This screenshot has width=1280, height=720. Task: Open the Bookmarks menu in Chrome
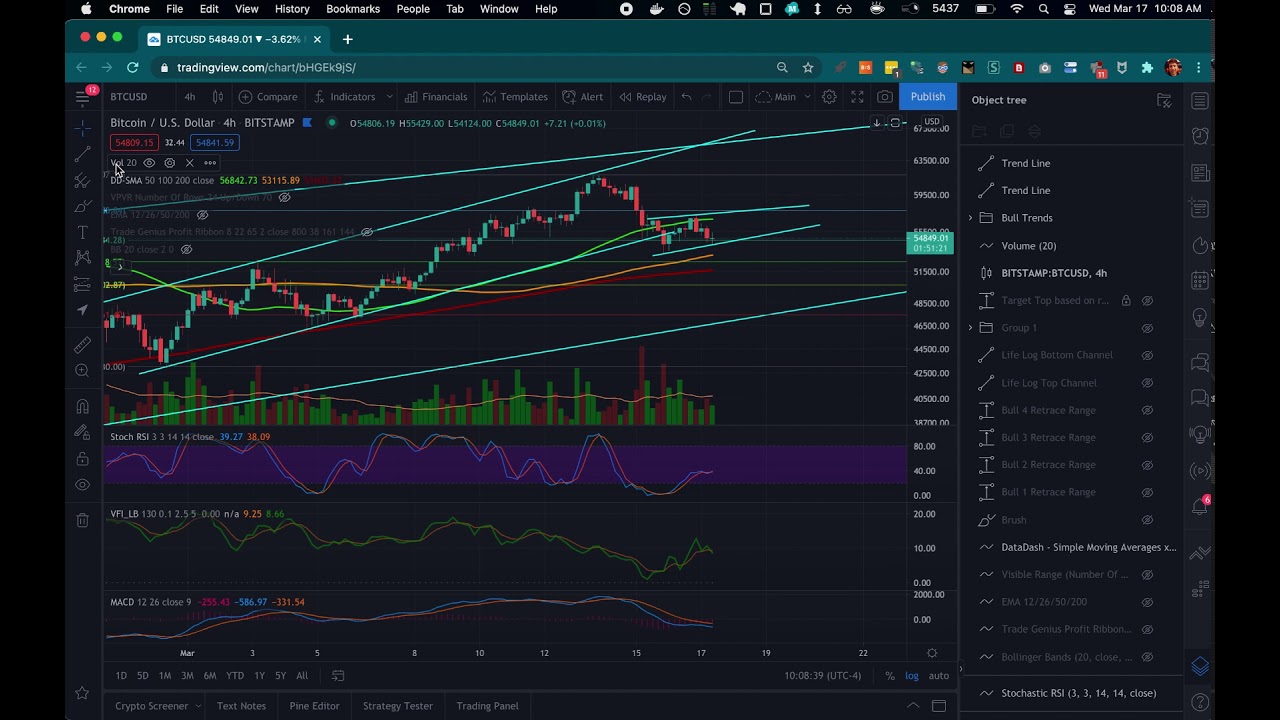click(353, 9)
